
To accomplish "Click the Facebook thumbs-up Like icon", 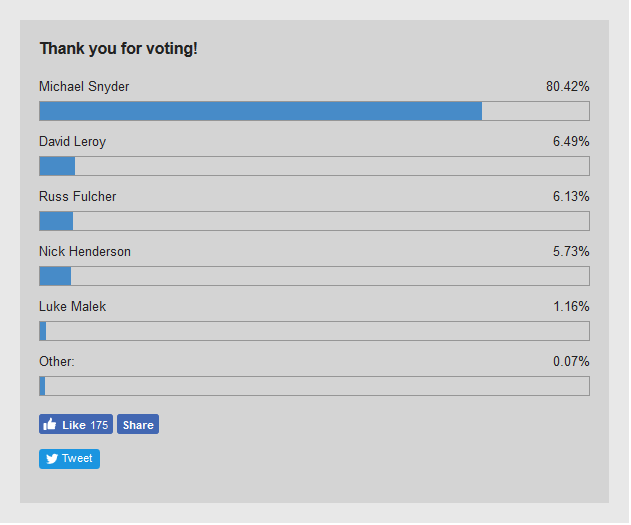I will tap(49, 424).
